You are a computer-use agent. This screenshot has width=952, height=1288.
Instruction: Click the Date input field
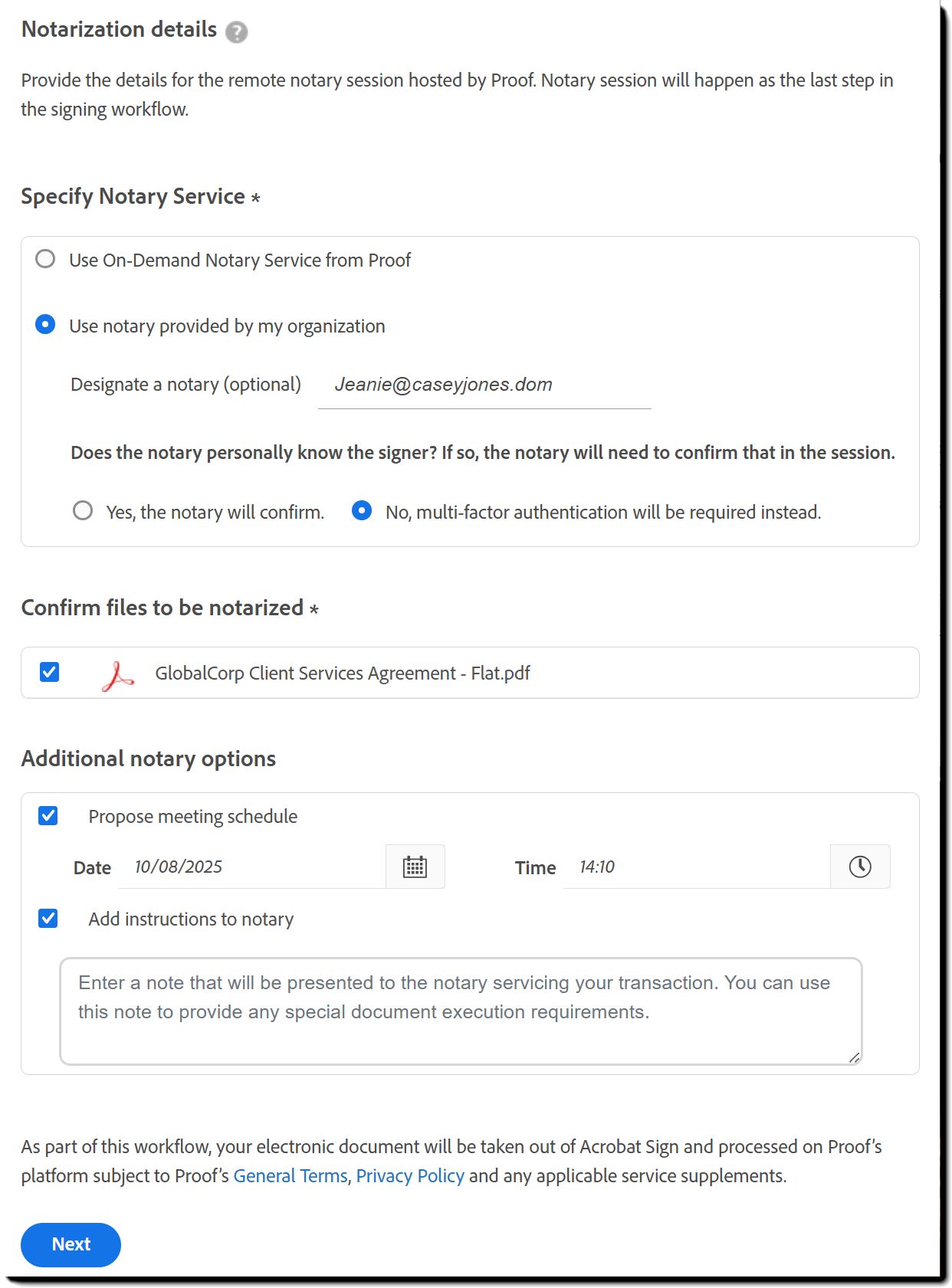point(253,867)
